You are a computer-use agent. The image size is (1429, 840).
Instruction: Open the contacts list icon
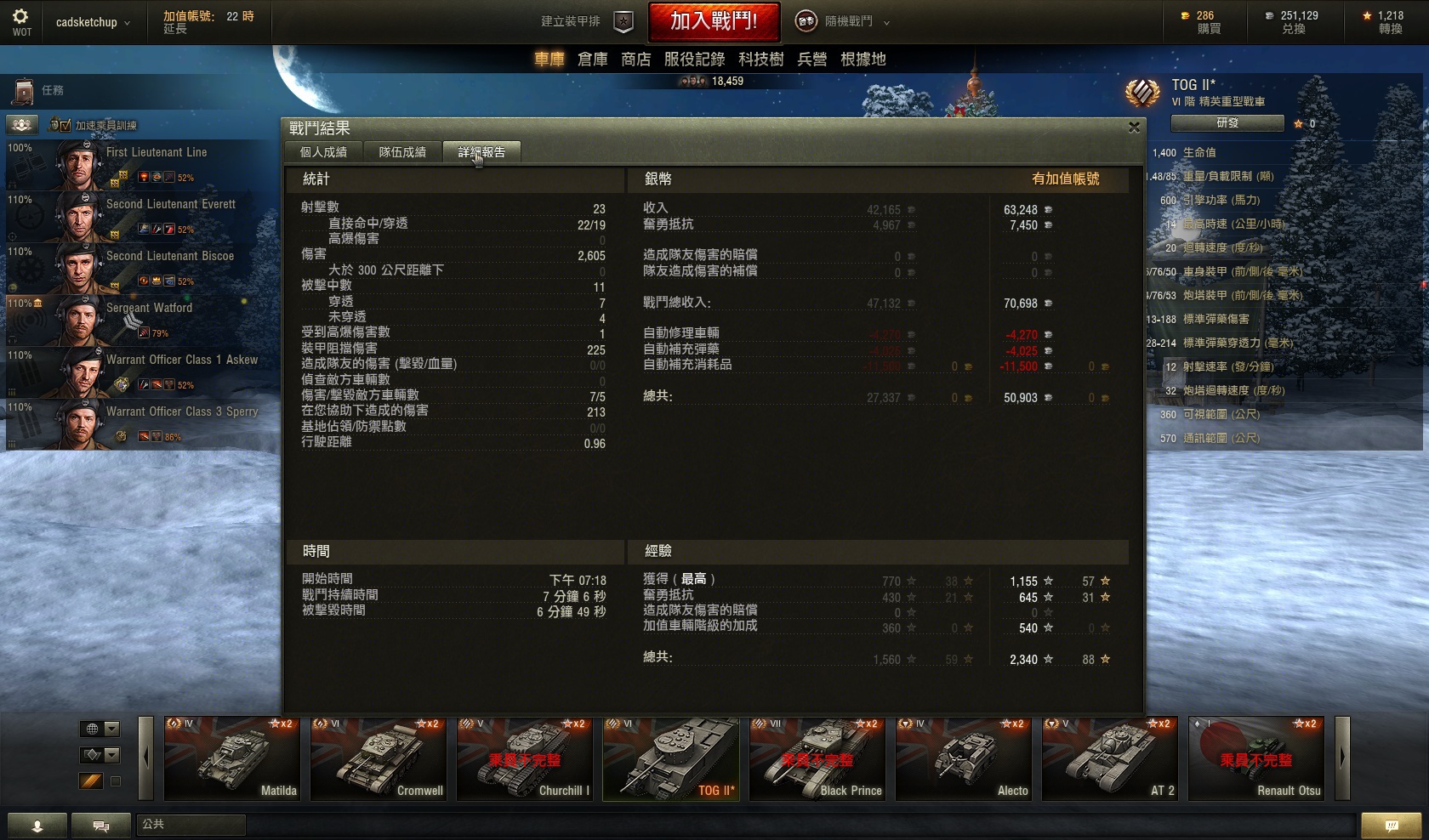coord(37,826)
